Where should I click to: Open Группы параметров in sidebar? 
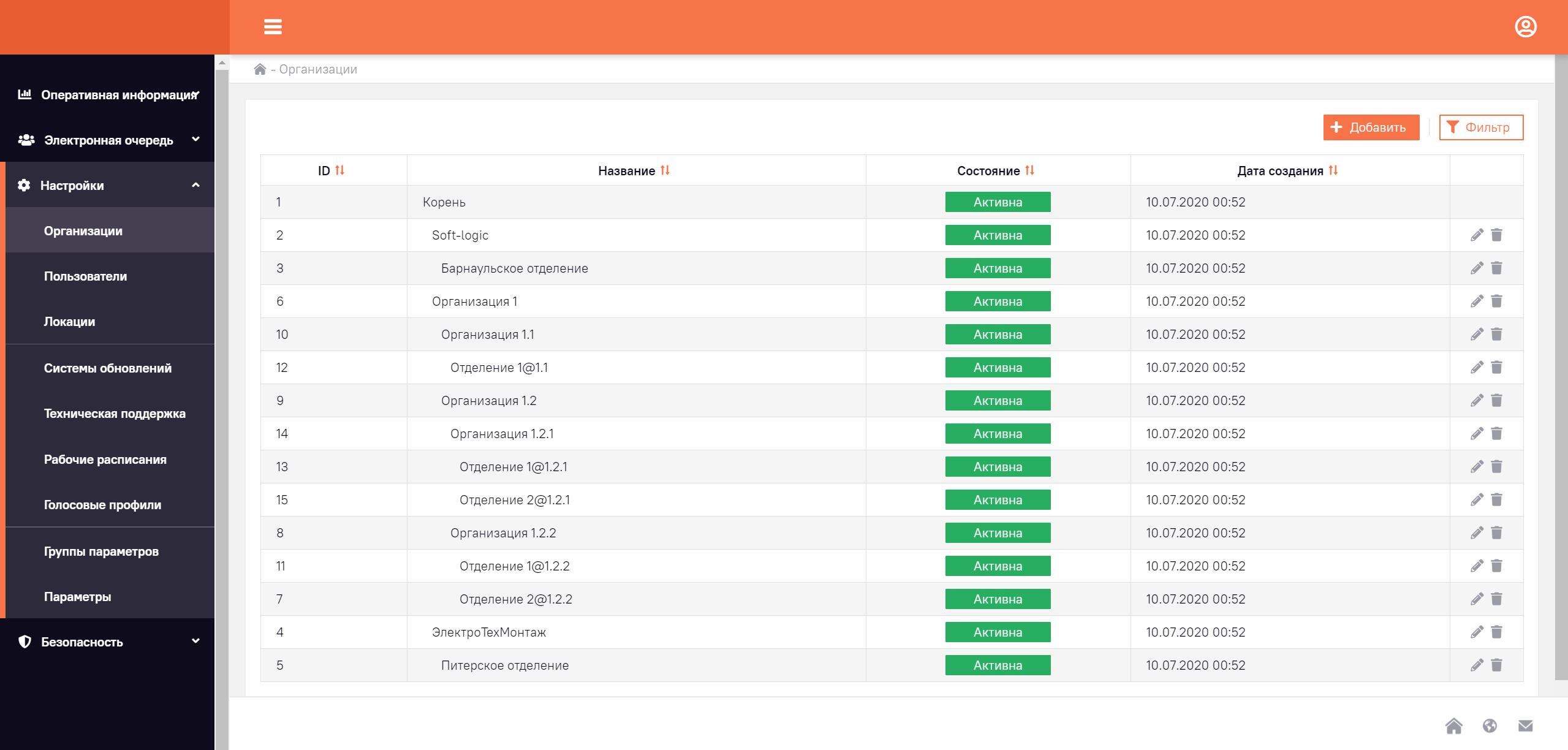point(110,551)
